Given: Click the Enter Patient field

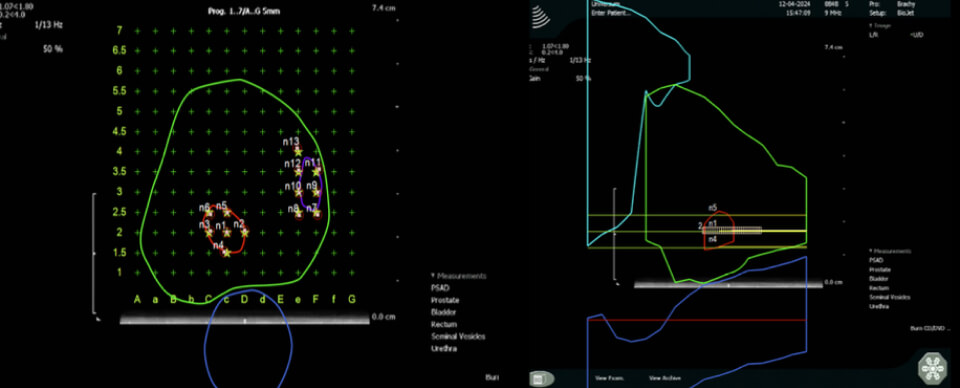Looking at the screenshot, I should pos(610,12).
